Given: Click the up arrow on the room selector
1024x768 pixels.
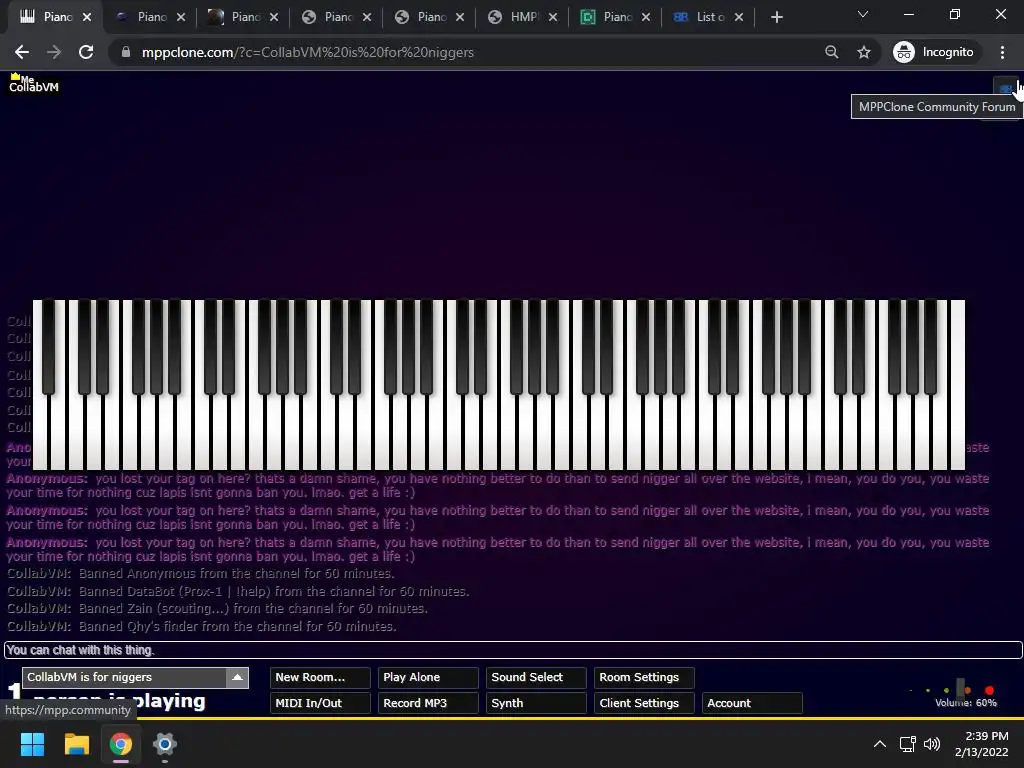Looking at the screenshot, I should (x=237, y=677).
